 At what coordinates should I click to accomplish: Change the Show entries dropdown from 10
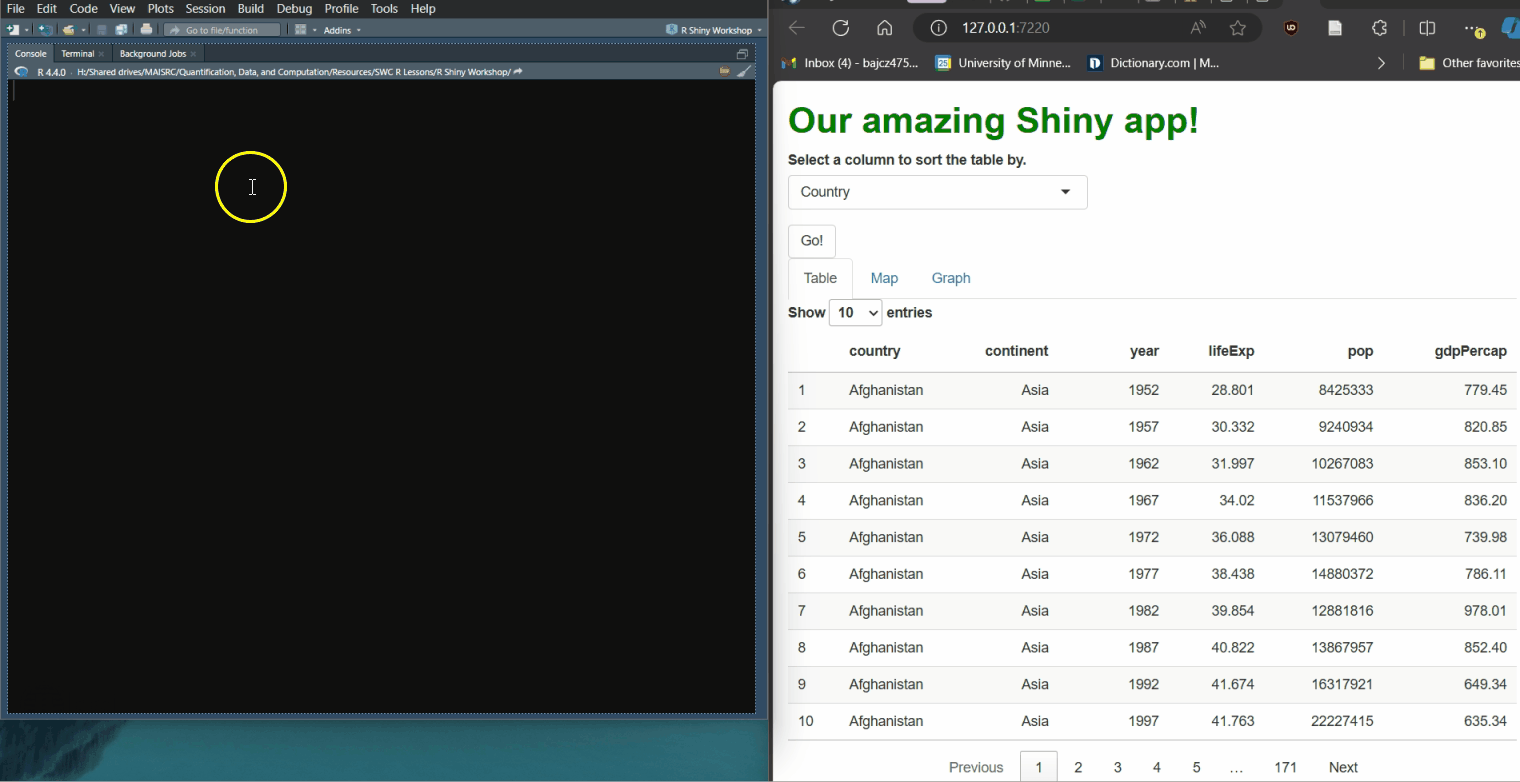pos(855,312)
